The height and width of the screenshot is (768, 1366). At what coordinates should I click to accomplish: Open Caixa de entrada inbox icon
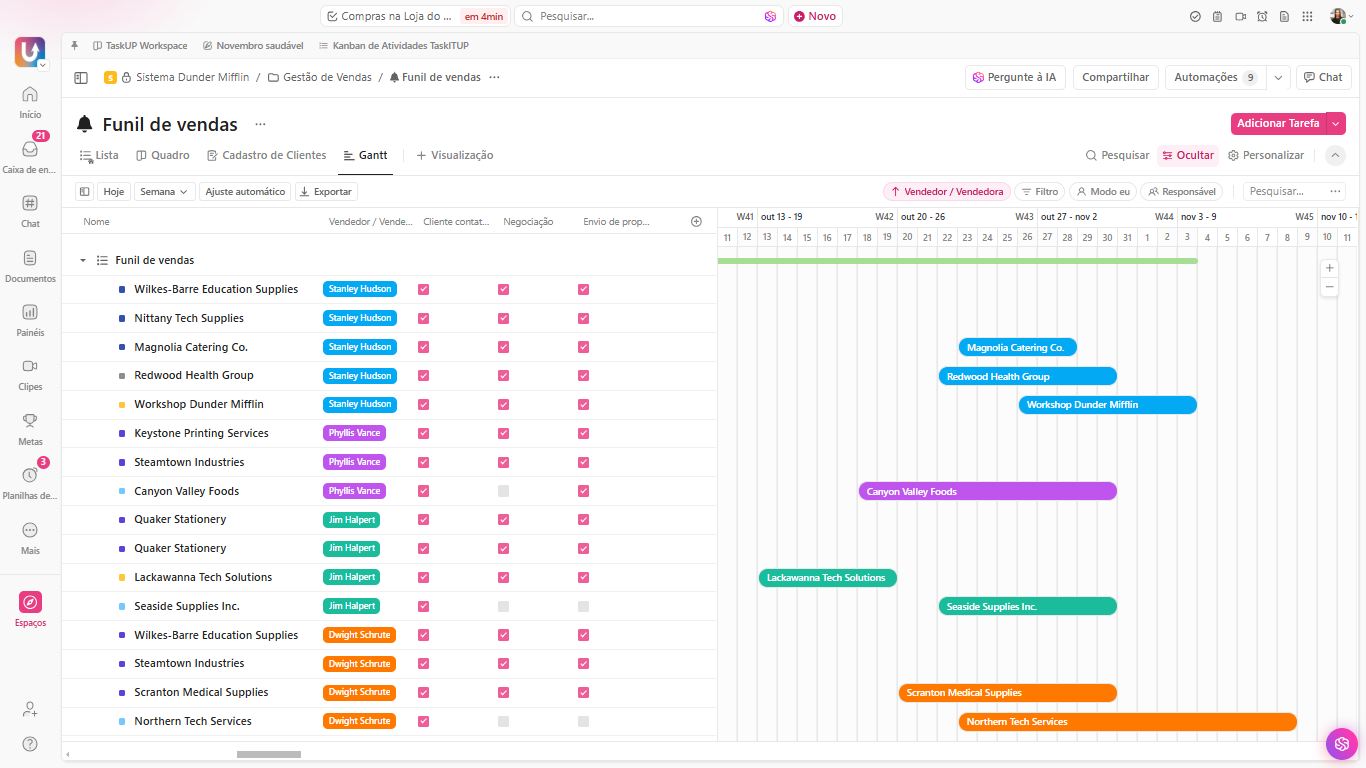click(x=30, y=149)
